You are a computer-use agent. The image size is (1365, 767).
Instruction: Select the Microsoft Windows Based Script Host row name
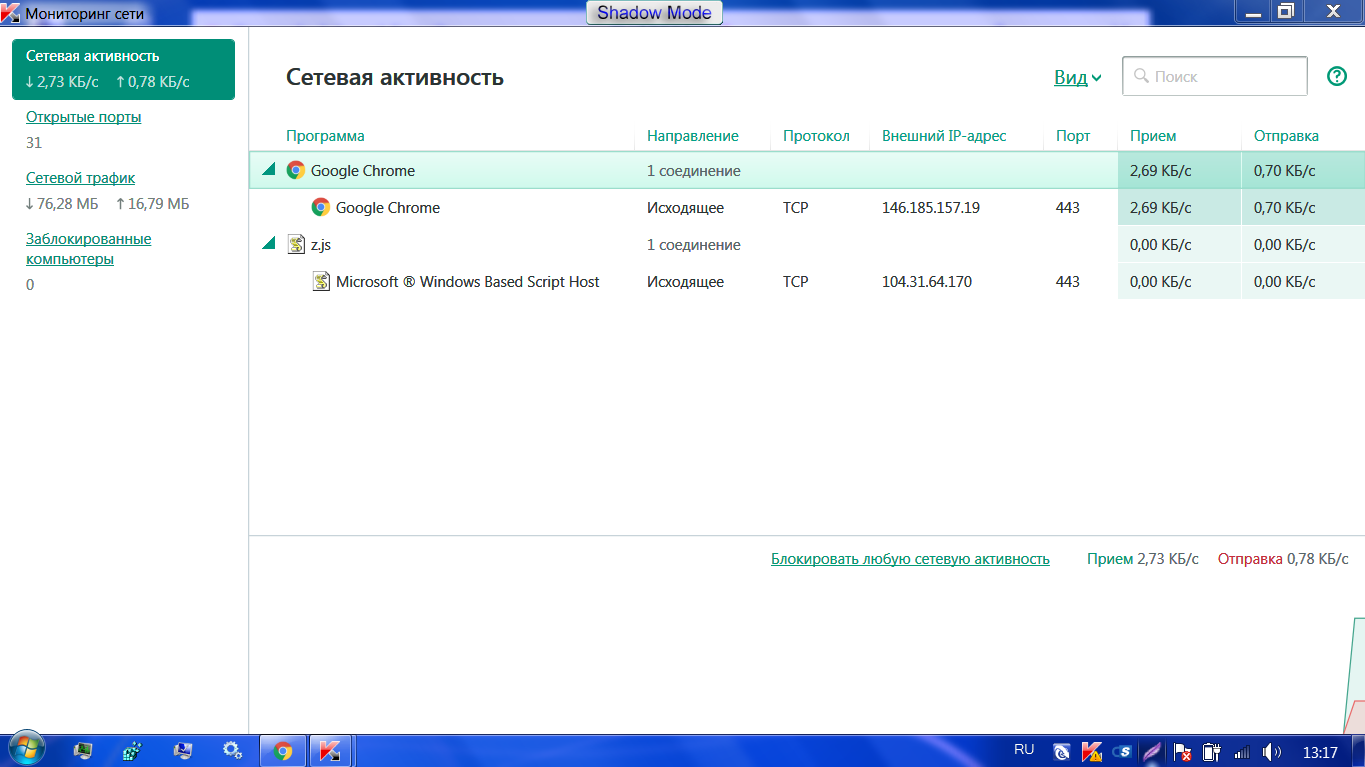[468, 282]
